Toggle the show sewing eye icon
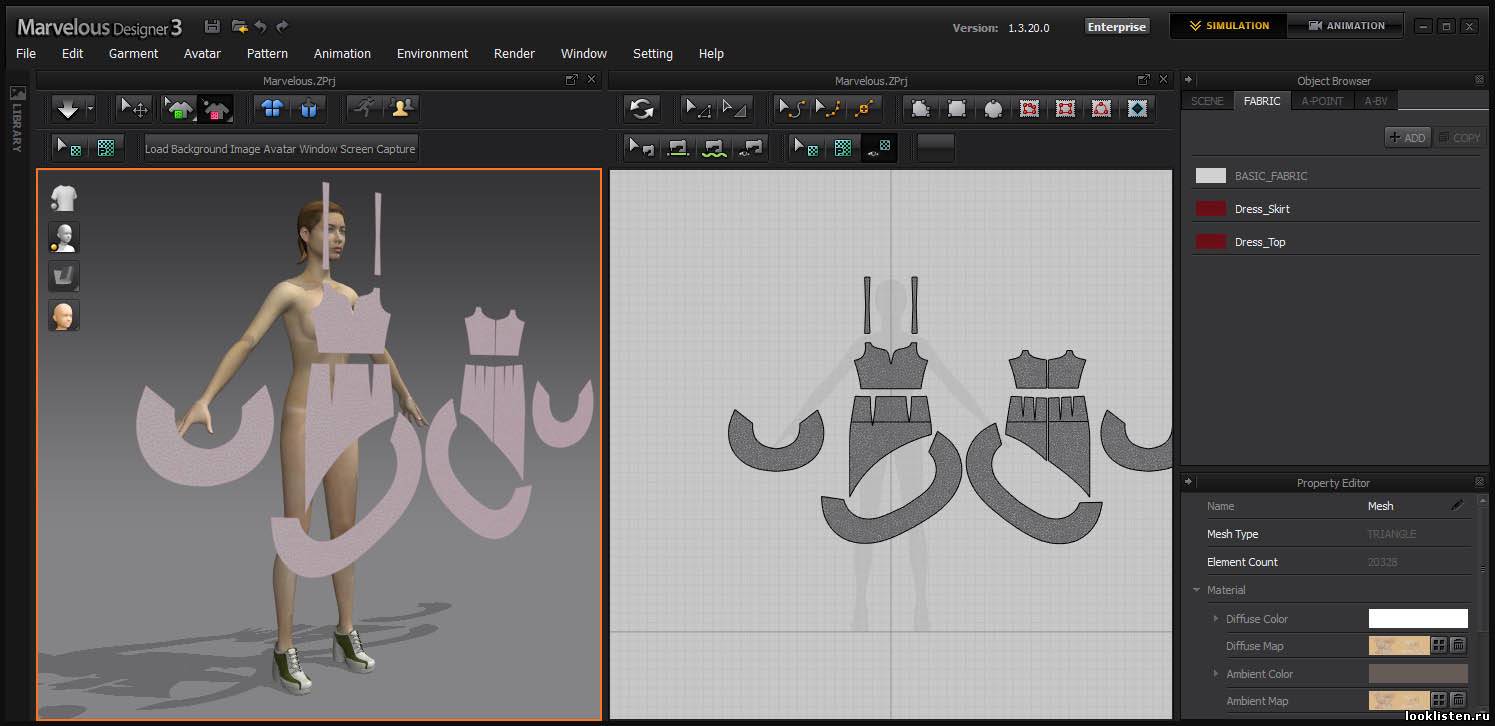 tap(750, 148)
